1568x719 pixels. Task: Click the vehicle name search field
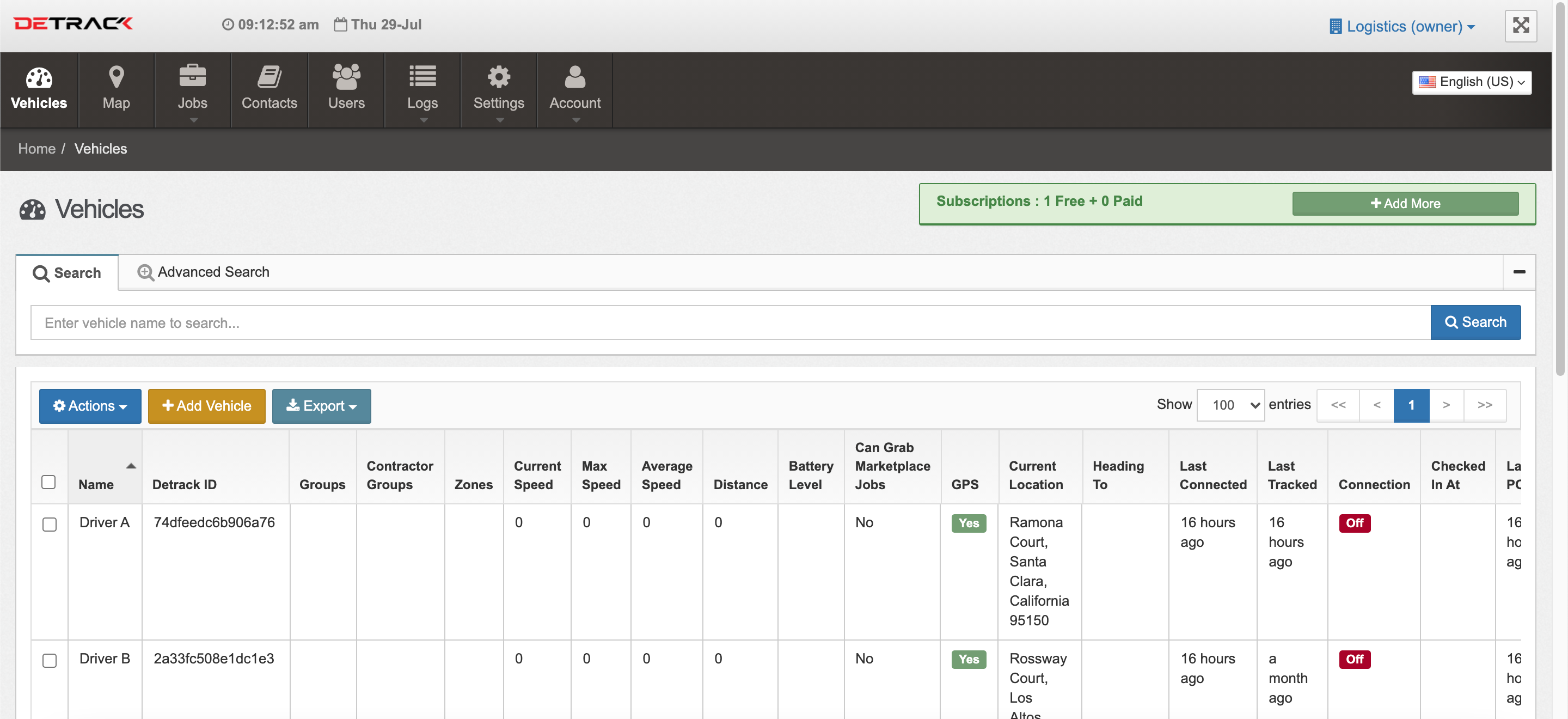[730, 322]
